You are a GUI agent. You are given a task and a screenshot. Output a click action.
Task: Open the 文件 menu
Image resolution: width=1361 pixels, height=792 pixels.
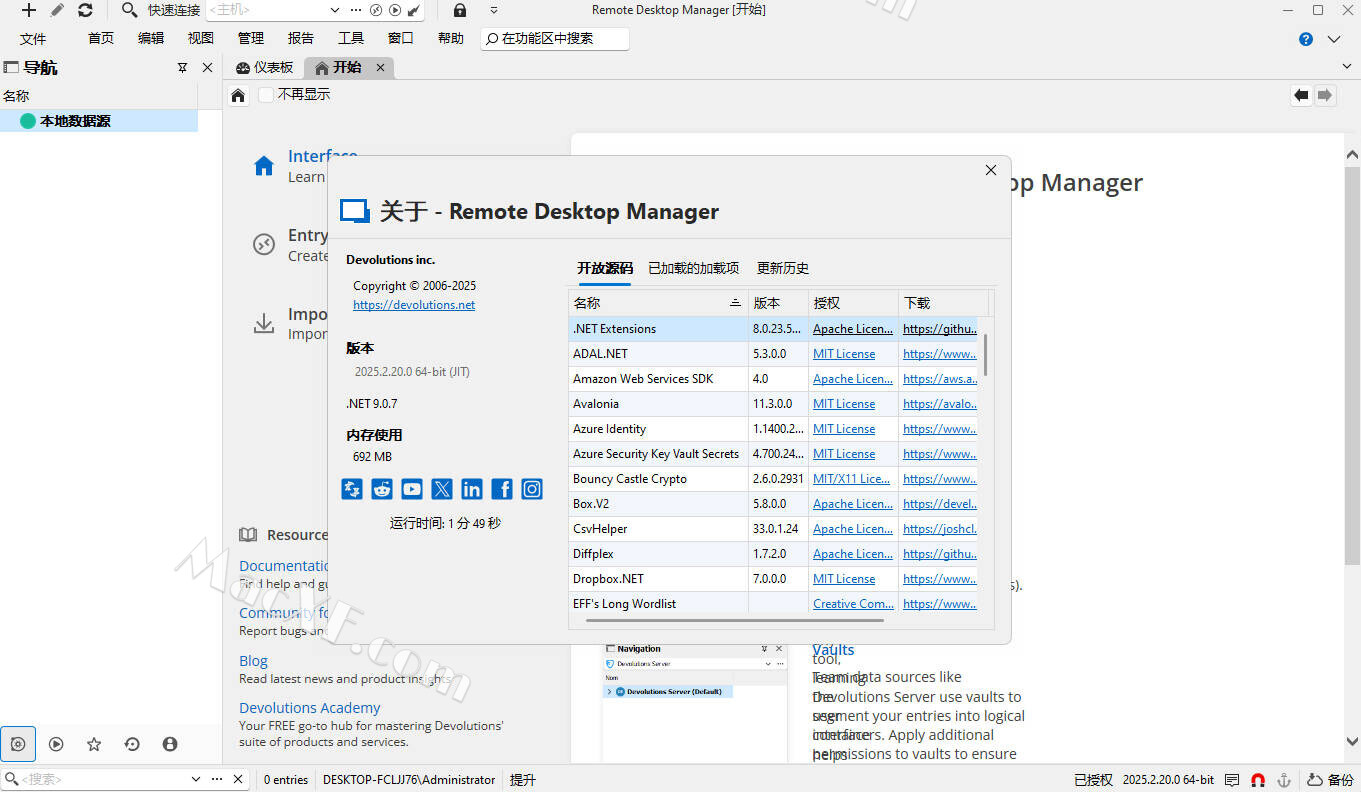(x=33, y=38)
